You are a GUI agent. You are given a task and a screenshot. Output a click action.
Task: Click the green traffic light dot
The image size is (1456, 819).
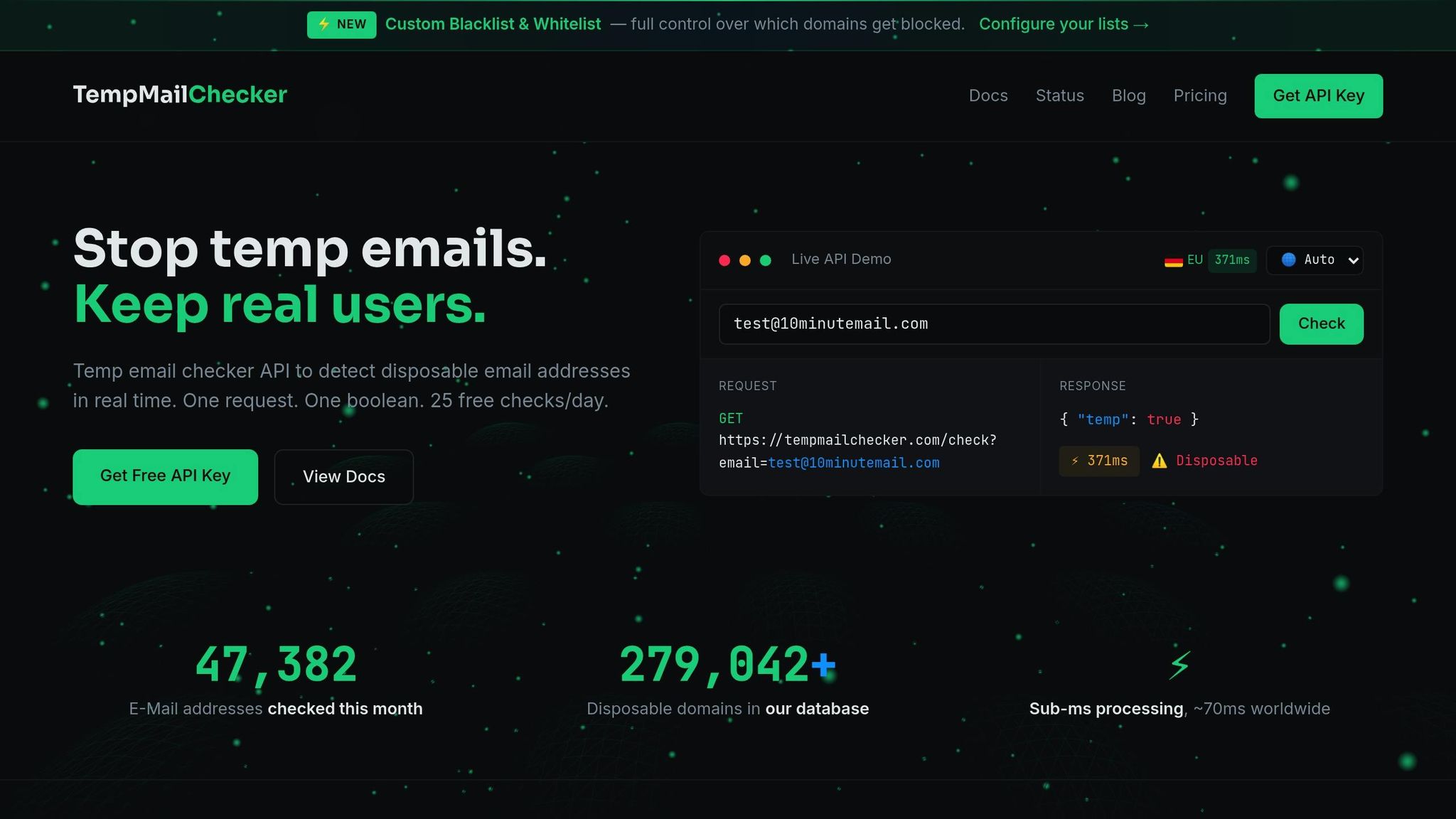click(766, 260)
